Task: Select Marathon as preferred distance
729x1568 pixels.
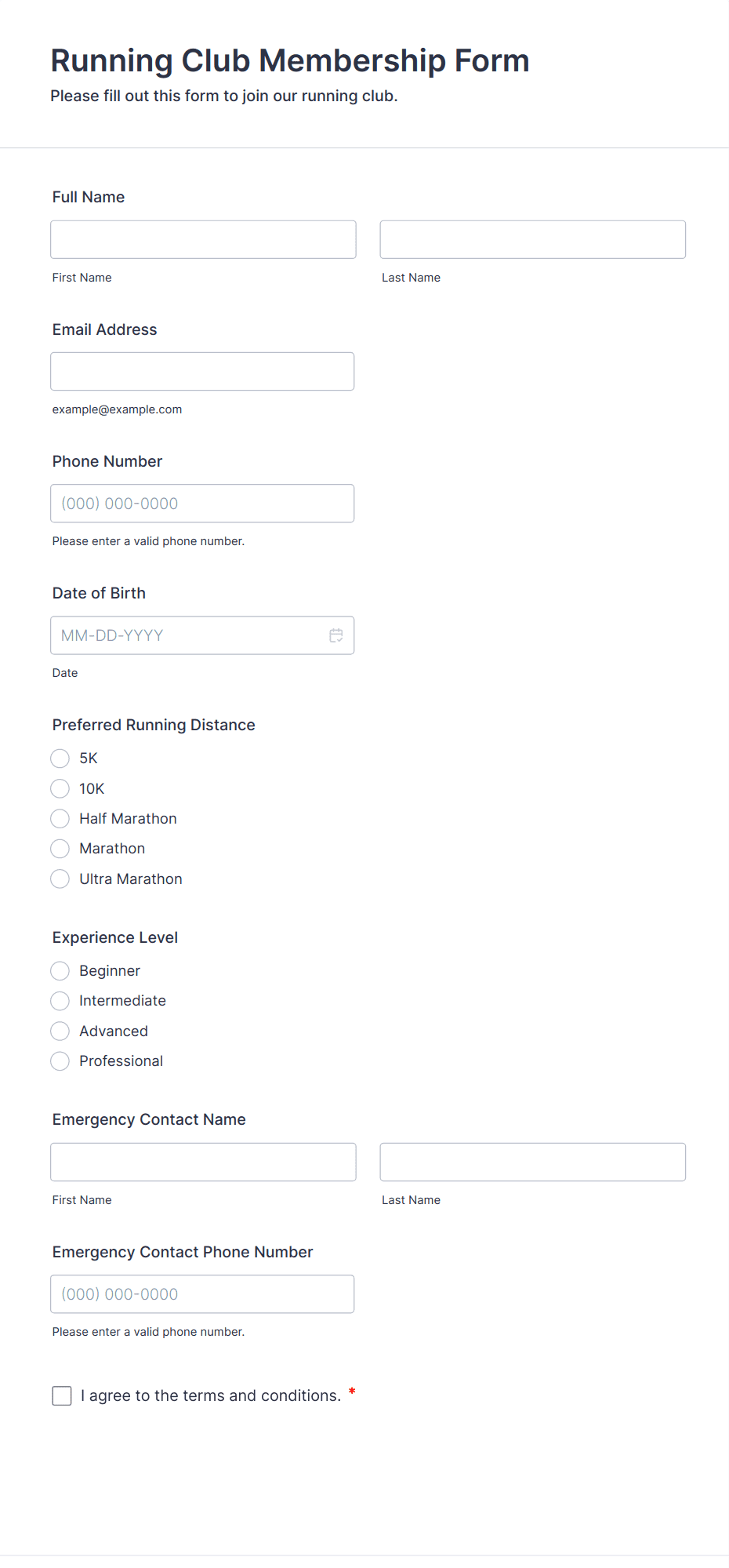Action: 60,848
